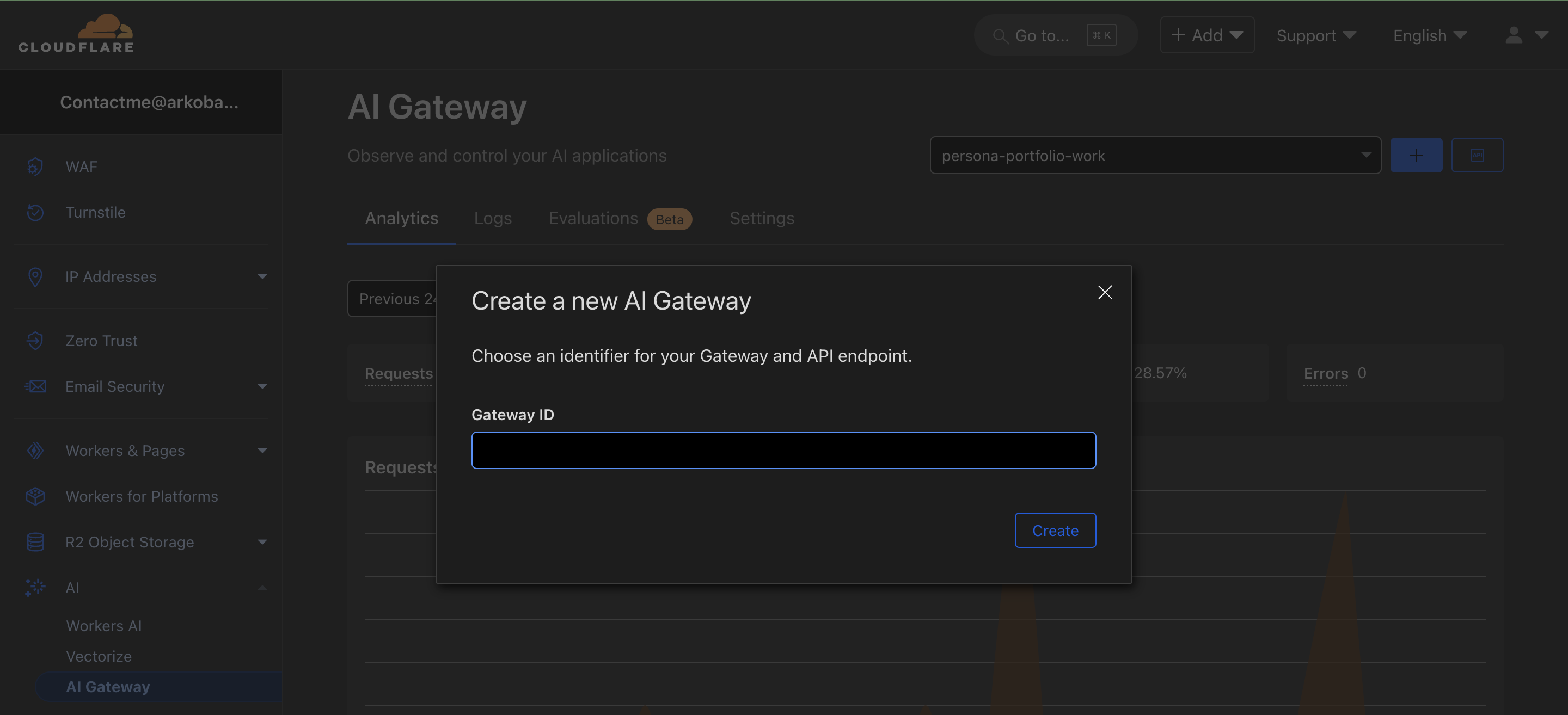This screenshot has height=715, width=1568.
Task: Select the AI sparkle icon in sidebar
Action: coord(35,587)
